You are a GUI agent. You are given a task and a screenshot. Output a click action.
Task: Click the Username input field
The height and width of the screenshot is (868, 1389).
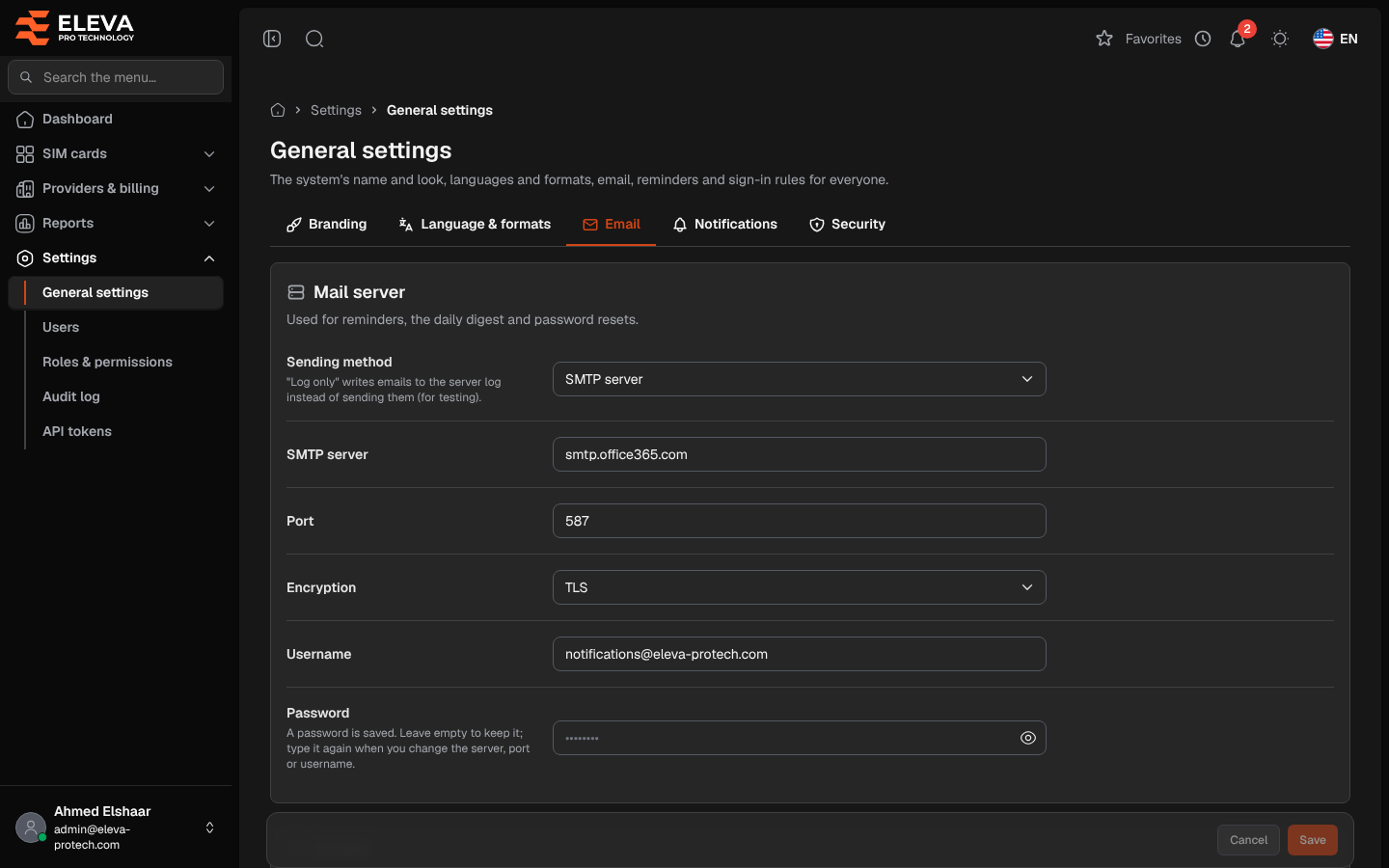pyautogui.click(x=799, y=654)
